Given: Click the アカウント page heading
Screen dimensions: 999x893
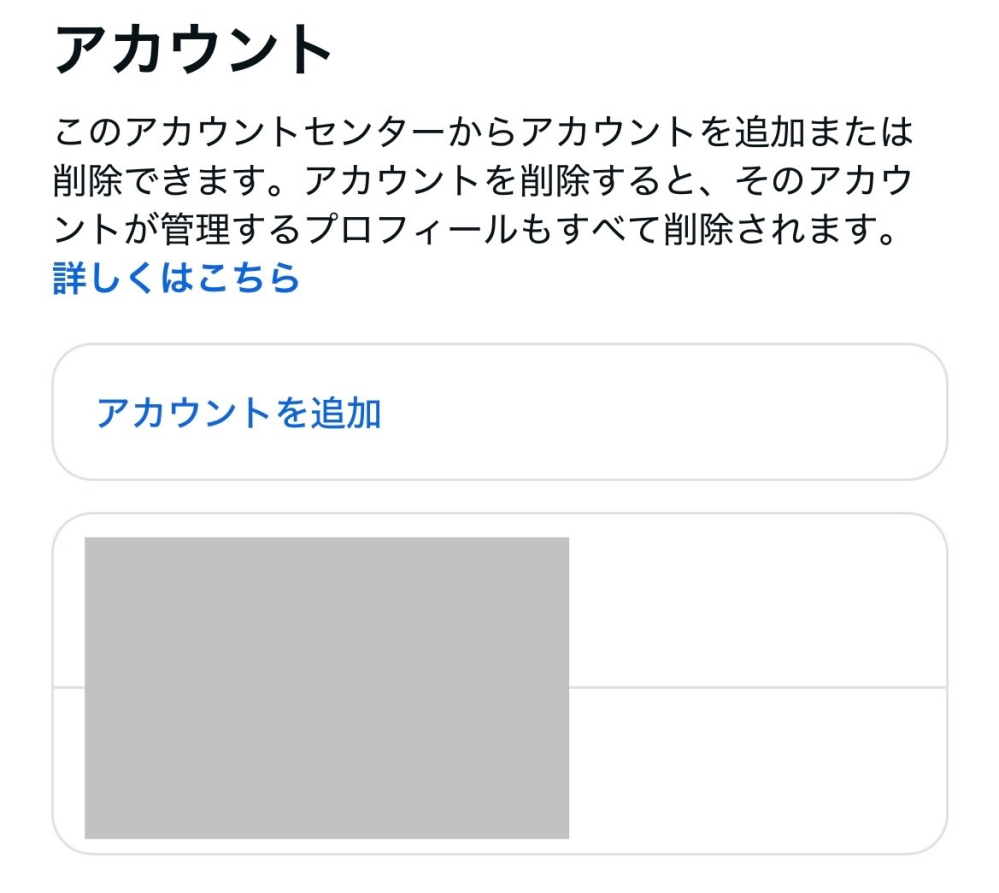Looking at the screenshot, I should (192, 50).
